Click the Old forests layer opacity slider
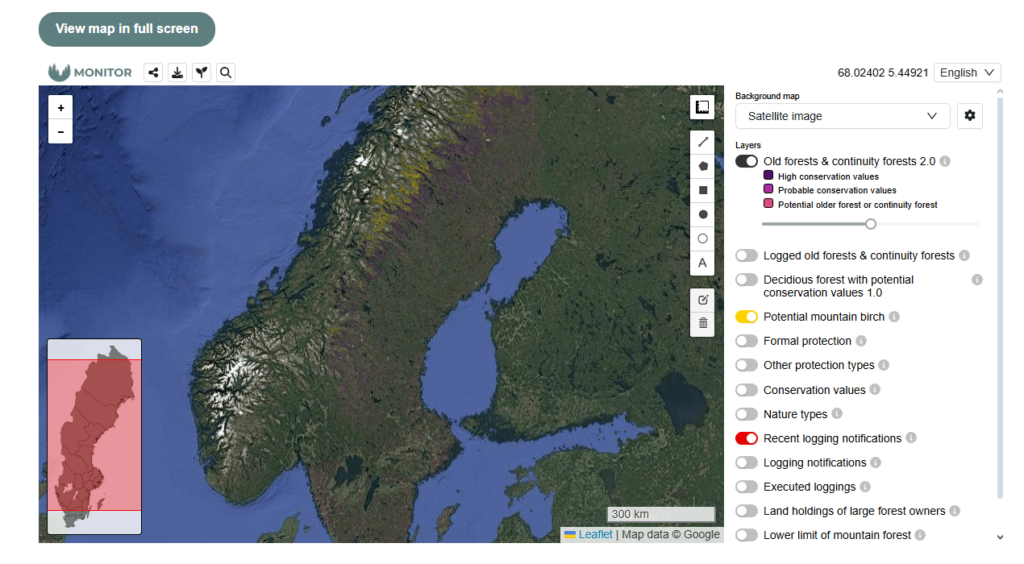The image size is (1024, 564). click(x=870, y=224)
